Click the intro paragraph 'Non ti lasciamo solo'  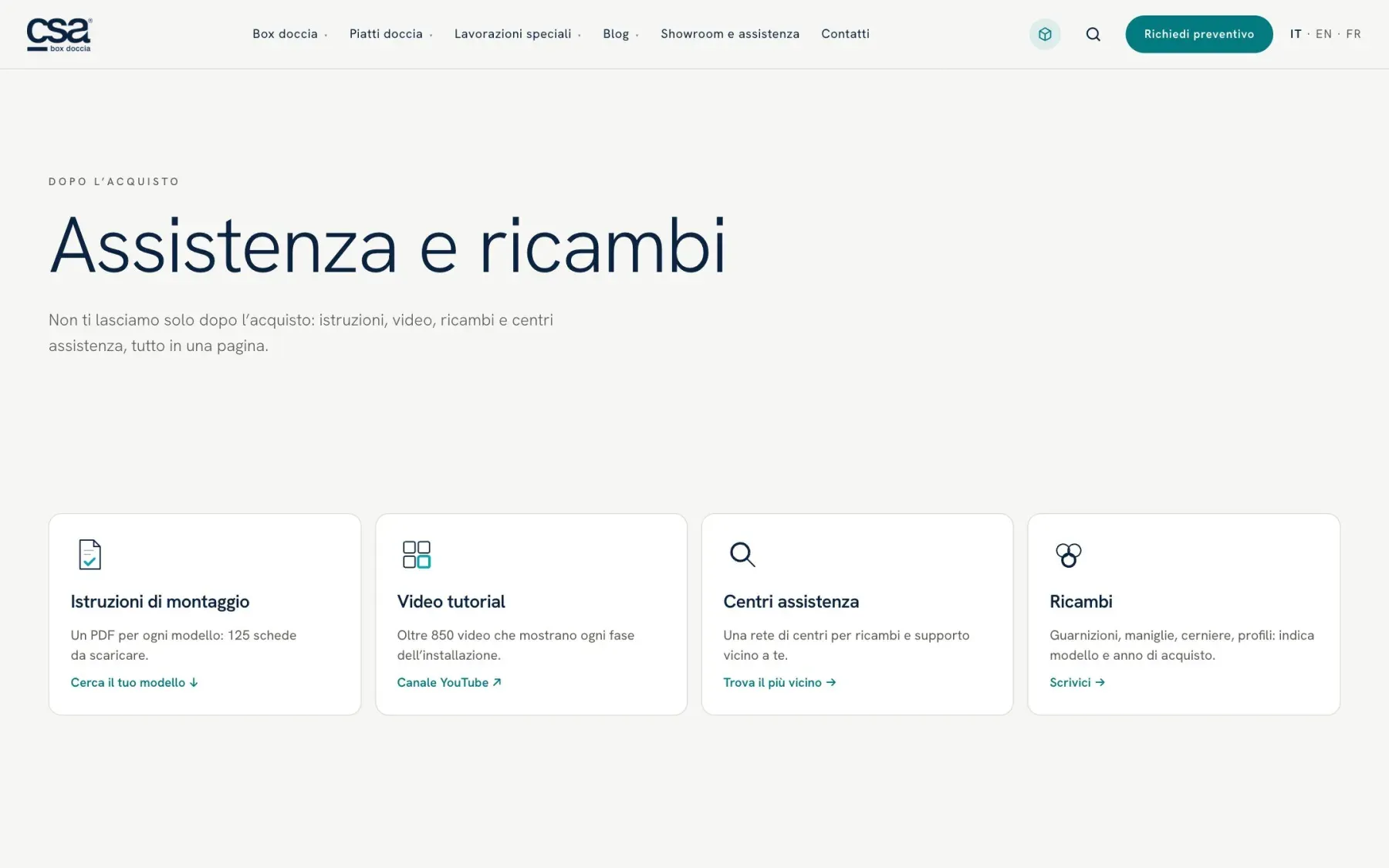coord(301,333)
